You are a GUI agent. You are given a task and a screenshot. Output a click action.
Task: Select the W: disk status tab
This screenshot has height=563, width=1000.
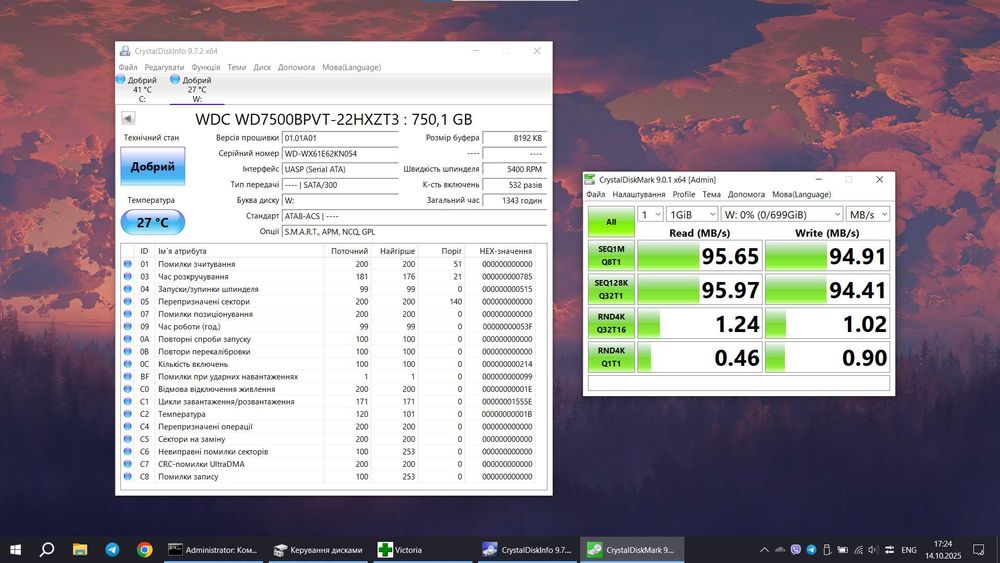(x=196, y=89)
